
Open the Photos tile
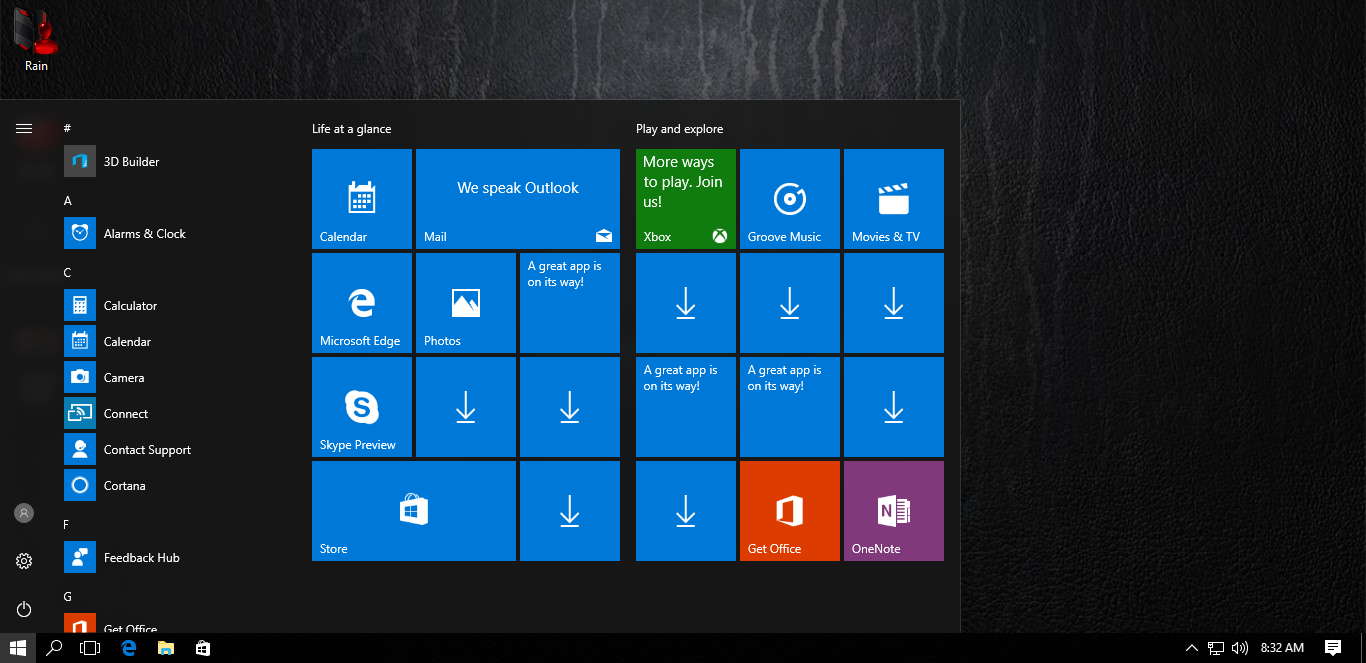click(466, 303)
